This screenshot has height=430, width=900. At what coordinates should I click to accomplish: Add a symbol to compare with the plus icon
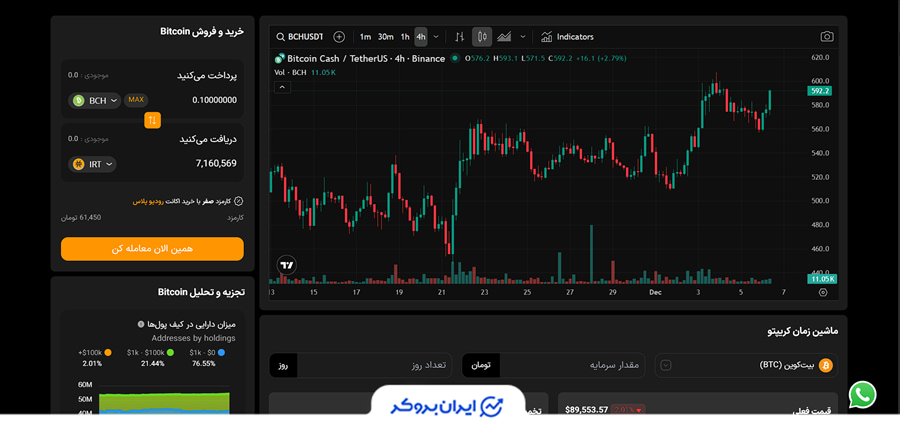click(339, 37)
